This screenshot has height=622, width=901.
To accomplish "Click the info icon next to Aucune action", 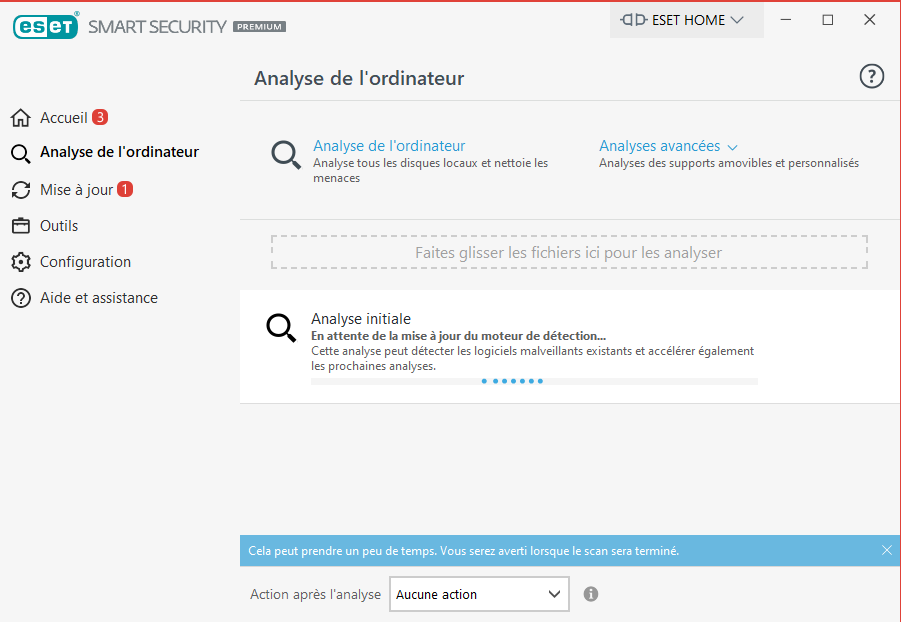I will (591, 594).
